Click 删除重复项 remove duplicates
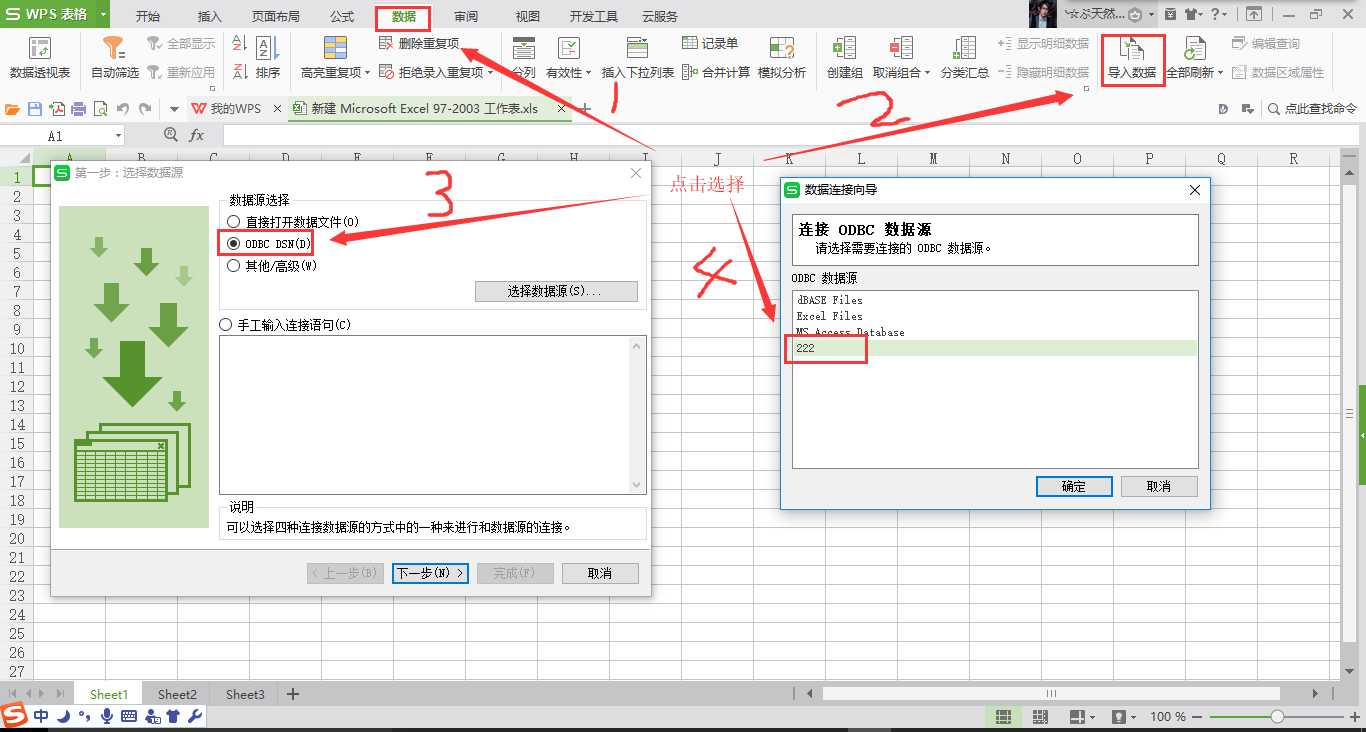1366x732 pixels. point(419,44)
